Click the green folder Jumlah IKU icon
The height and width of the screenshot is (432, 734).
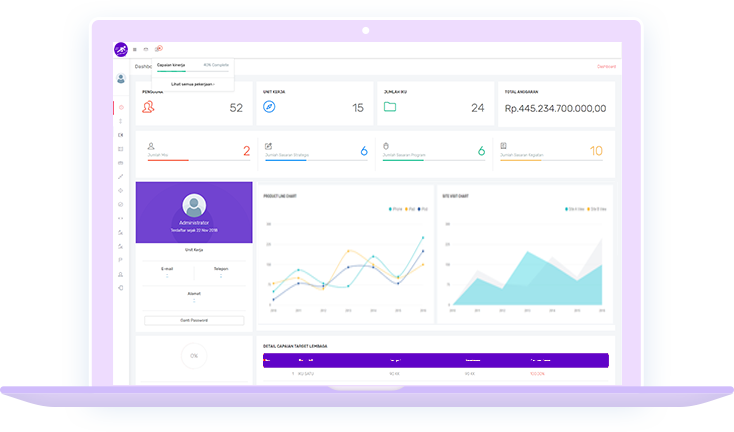390,107
